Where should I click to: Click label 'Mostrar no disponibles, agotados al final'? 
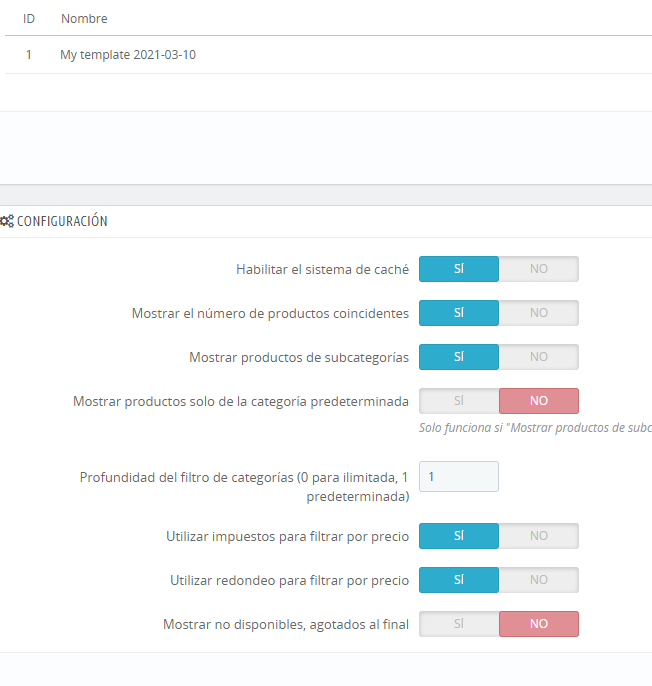(286, 624)
